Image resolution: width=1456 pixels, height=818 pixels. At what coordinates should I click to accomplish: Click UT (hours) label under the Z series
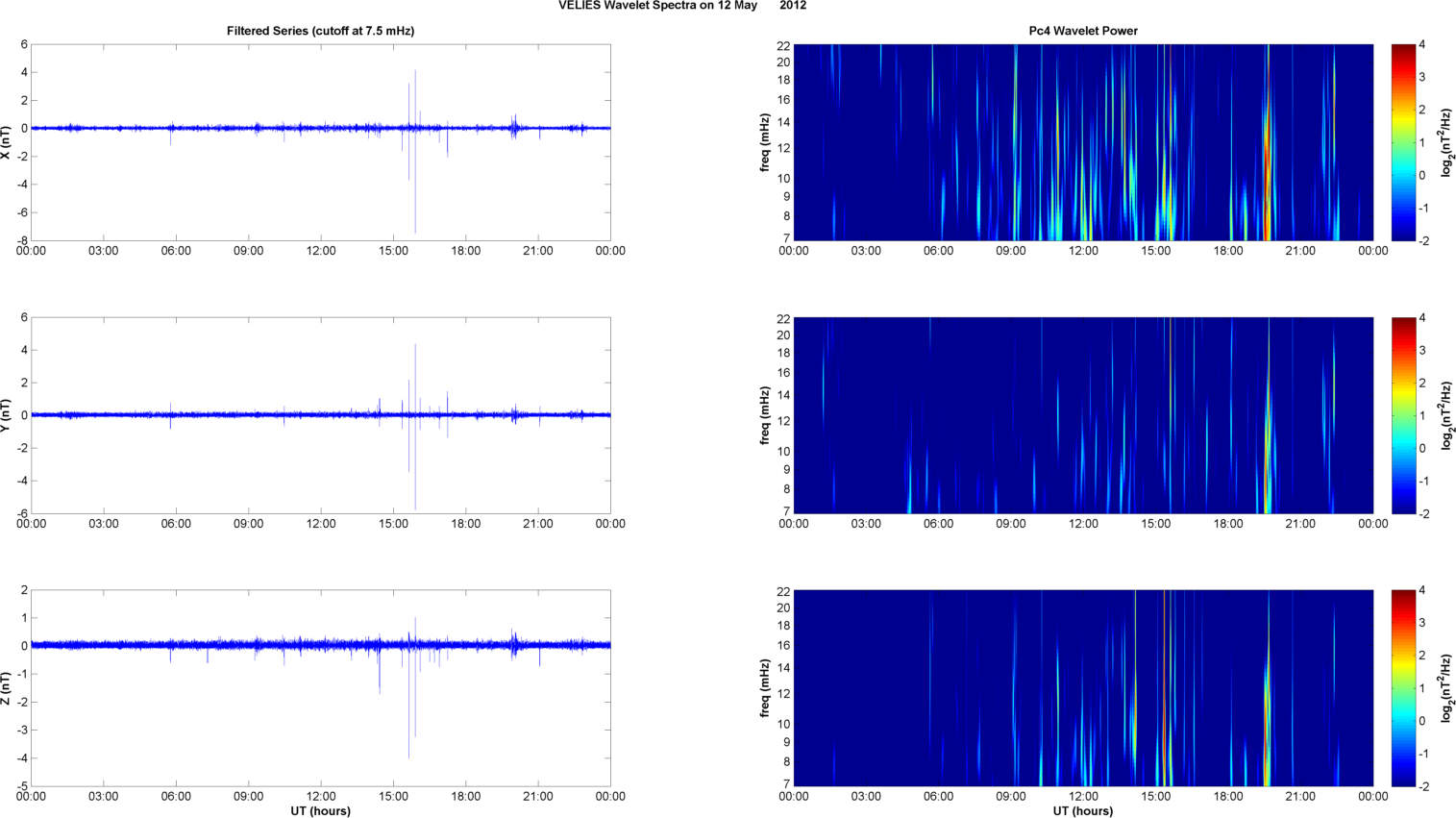tap(320, 811)
